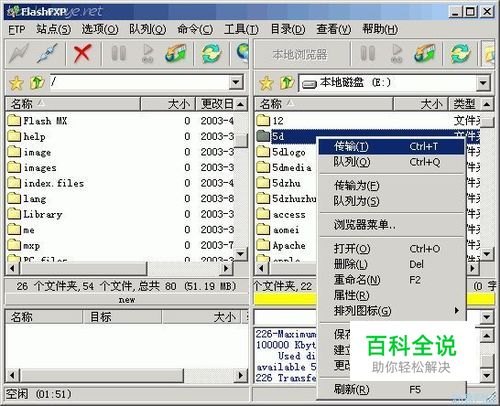Viewport: 500px width, 406px height.
Task: Click remote list horizontal scrollbar right arrow
Action: (226, 268)
